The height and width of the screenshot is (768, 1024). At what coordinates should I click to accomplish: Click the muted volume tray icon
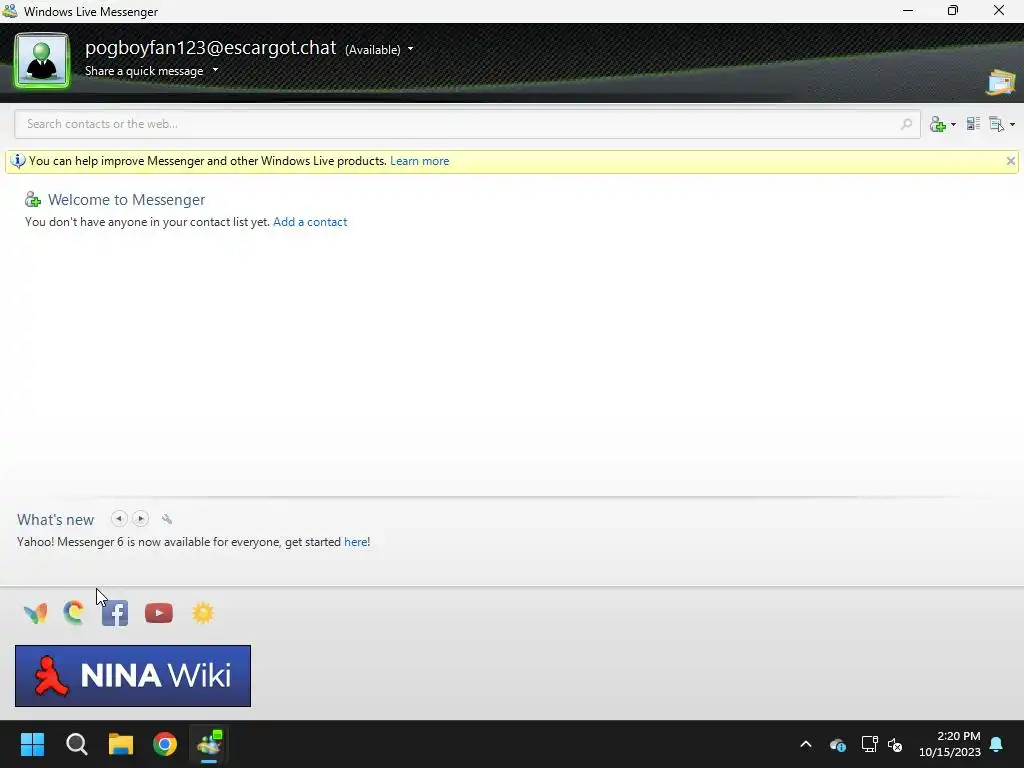895,744
